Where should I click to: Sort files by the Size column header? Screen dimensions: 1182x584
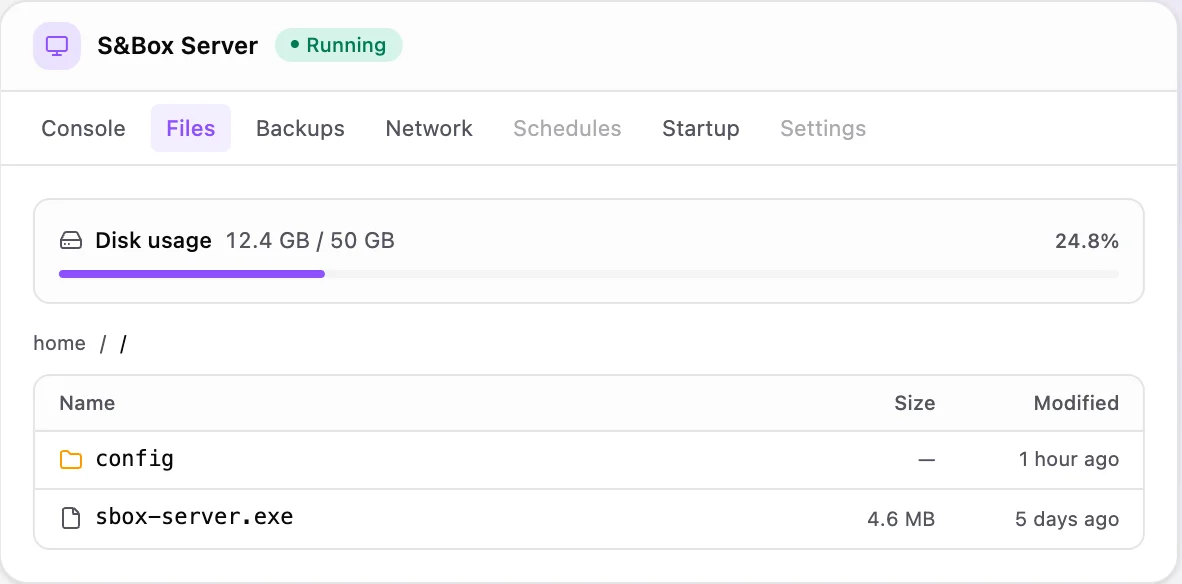pyautogui.click(x=914, y=403)
